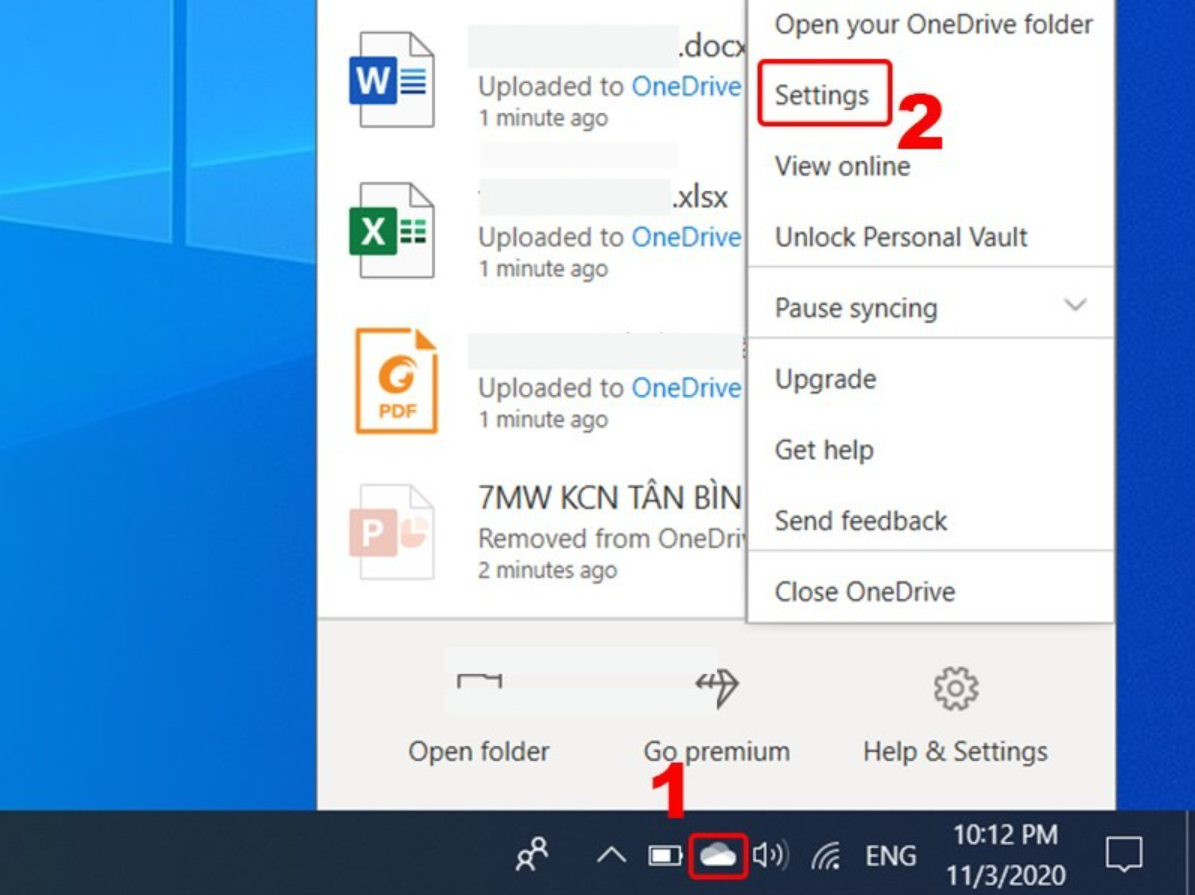Open the Wi-Fi network icon
The height and width of the screenshot is (895, 1195).
tap(827, 855)
